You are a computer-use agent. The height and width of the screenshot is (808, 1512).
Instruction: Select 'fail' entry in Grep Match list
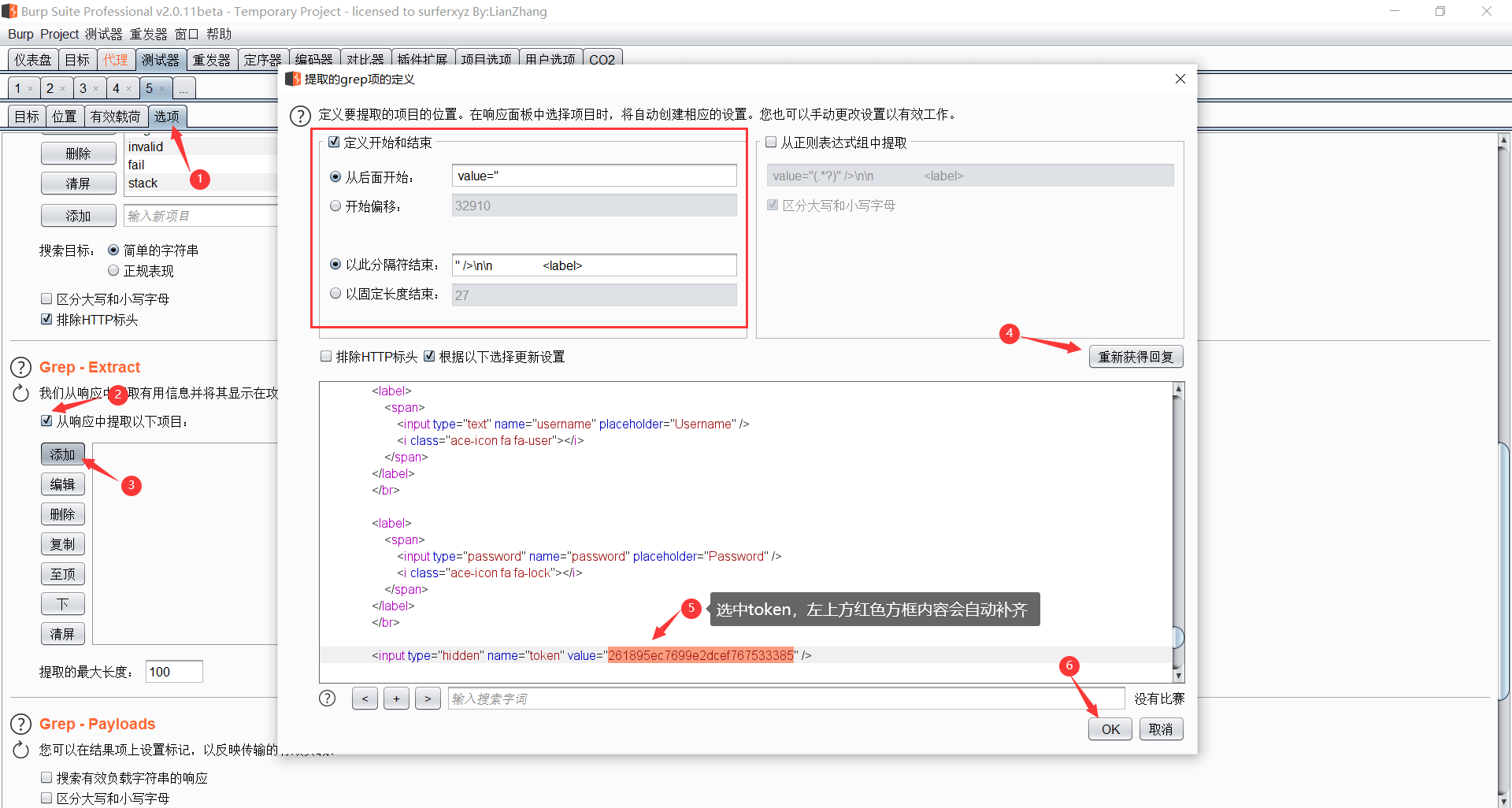tap(137, 165)
